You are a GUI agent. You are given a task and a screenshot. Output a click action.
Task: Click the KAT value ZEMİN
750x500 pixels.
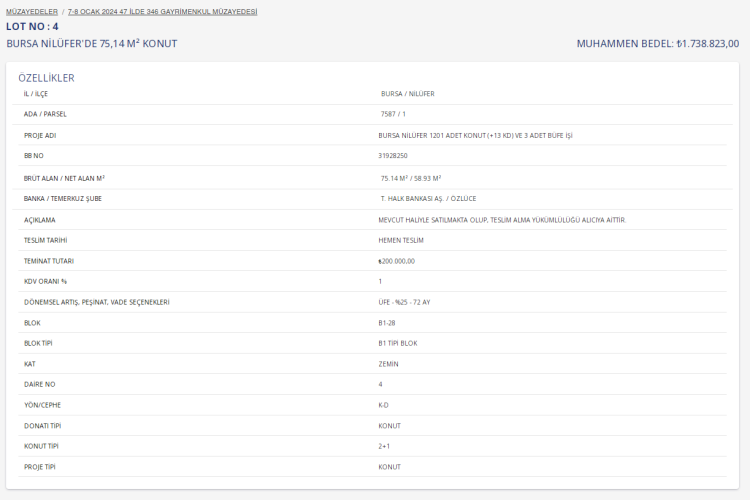click(388, 364)
